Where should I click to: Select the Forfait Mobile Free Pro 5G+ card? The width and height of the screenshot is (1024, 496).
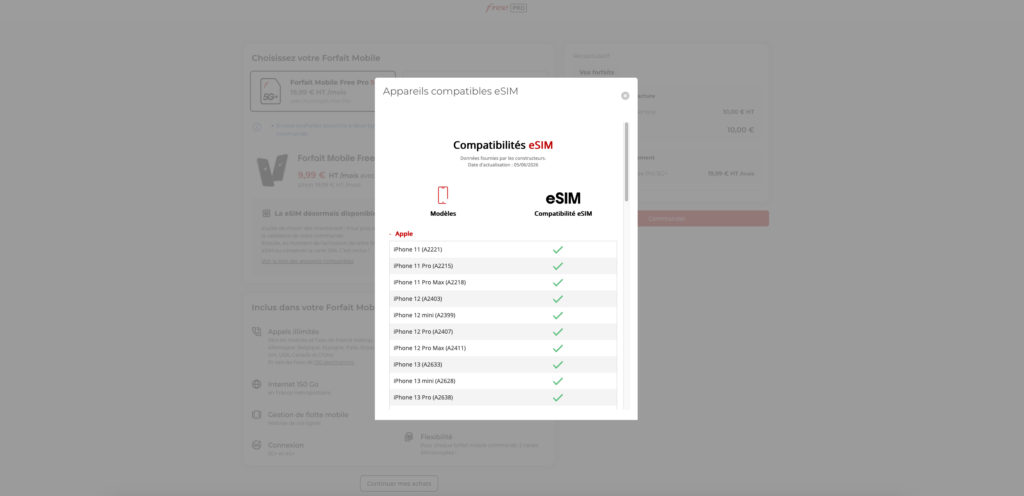(x=323, y=91)
